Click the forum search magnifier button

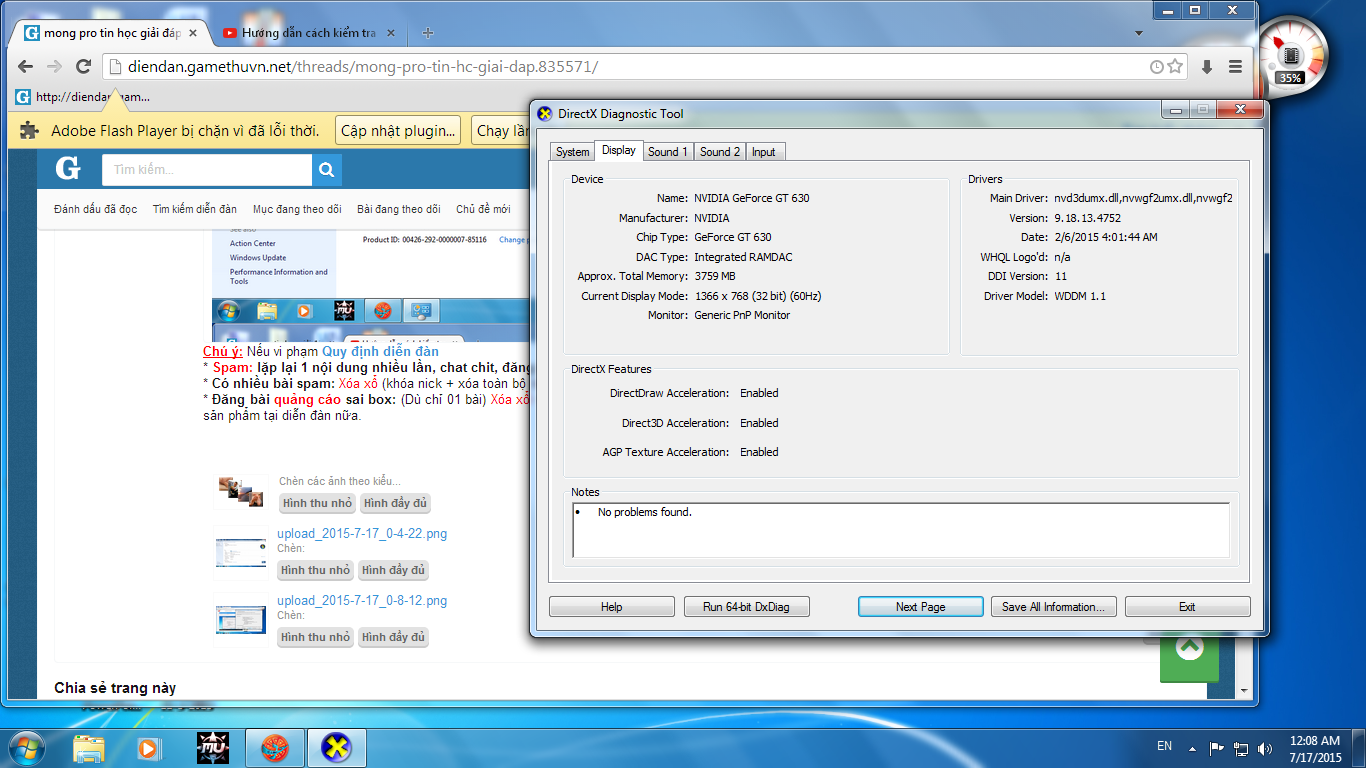326,170
